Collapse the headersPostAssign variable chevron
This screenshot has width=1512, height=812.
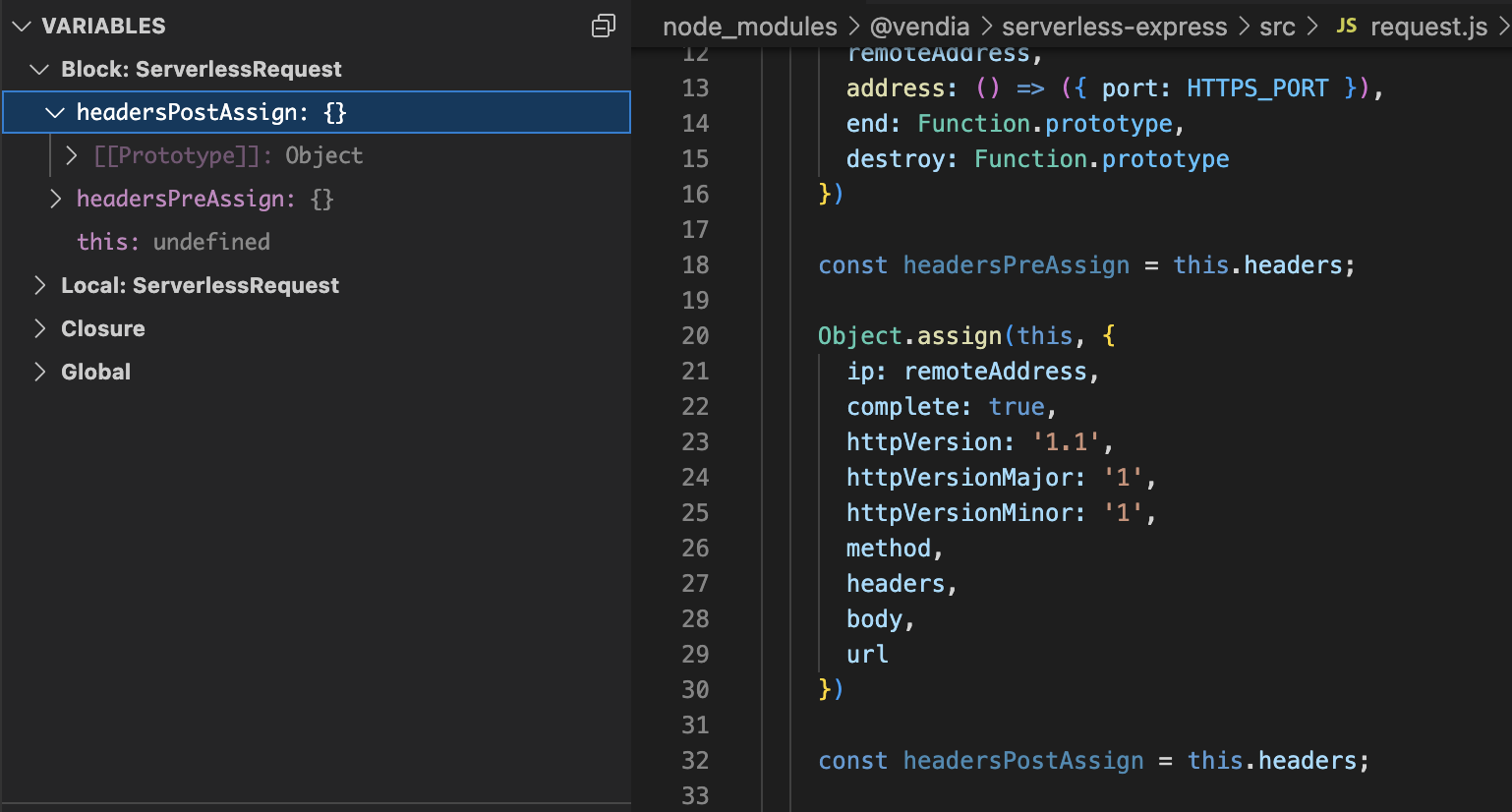coord(55,113)
